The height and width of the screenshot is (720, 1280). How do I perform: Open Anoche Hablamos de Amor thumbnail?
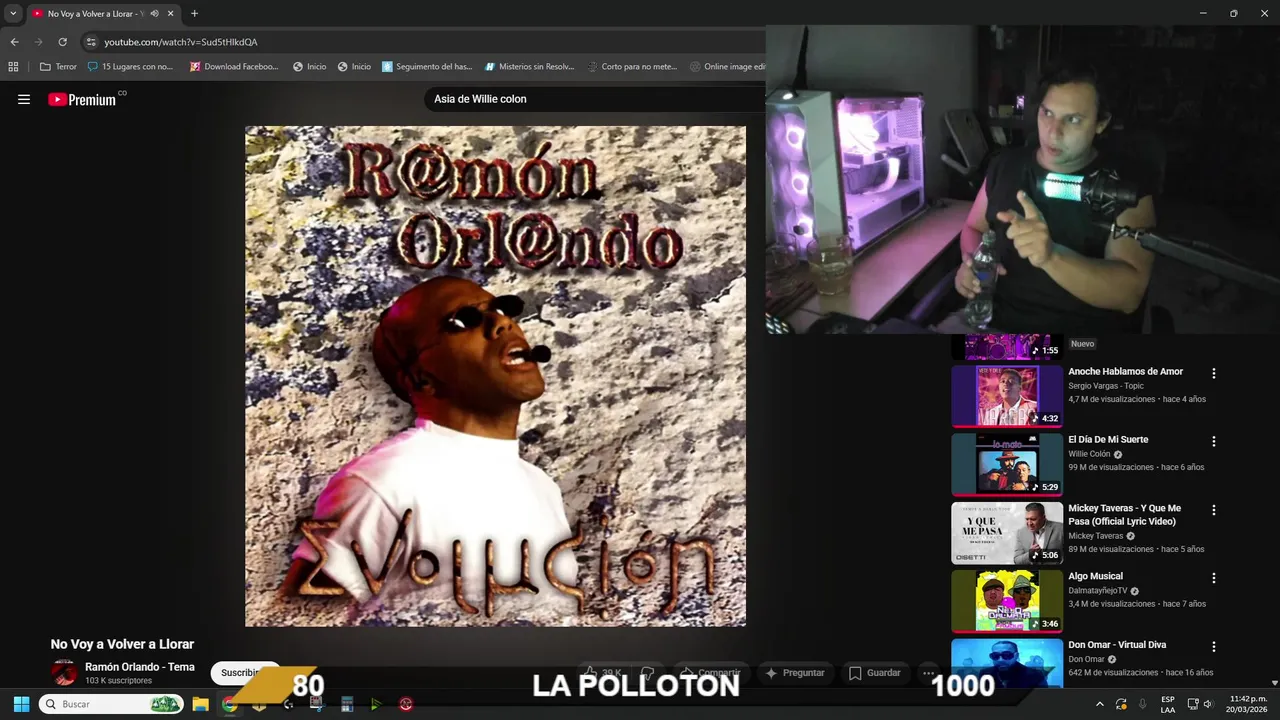[x=1007, y=396]
